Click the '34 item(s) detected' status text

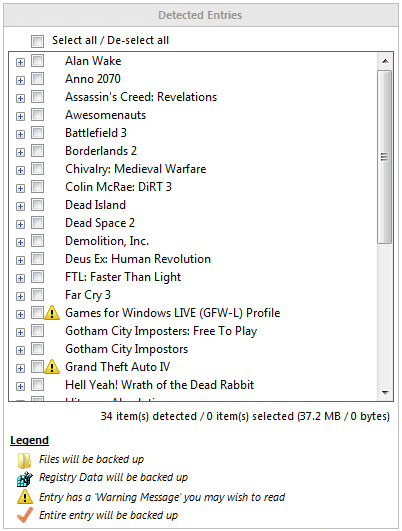pos(149,416)
